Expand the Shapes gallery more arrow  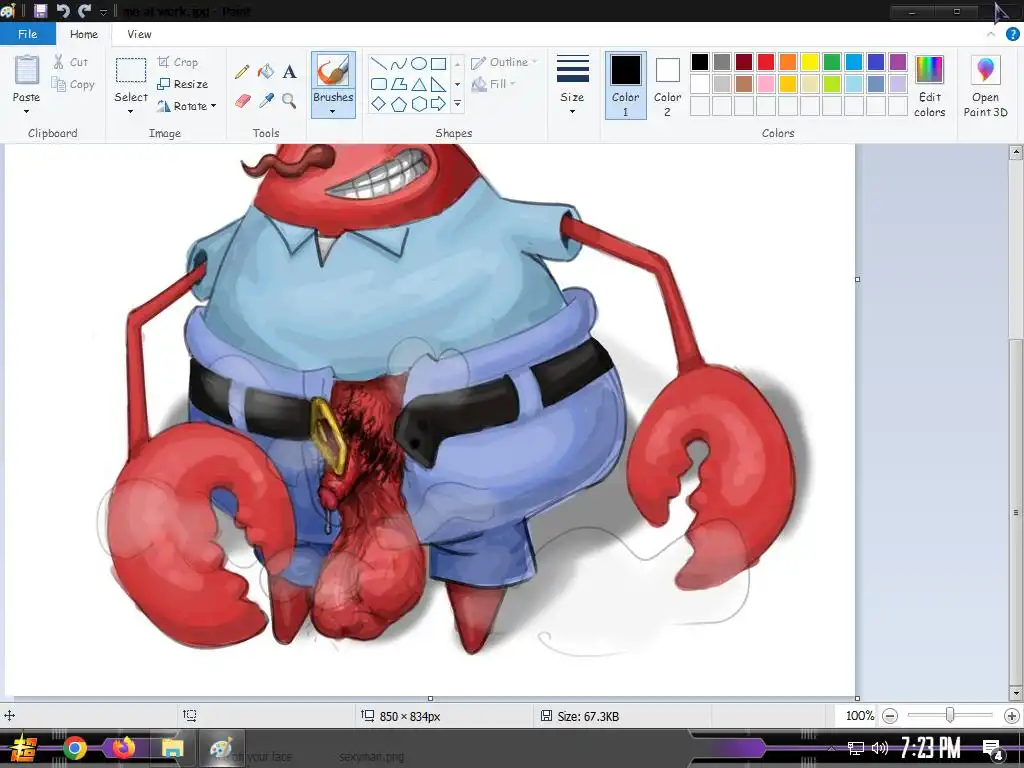[457, 104]
